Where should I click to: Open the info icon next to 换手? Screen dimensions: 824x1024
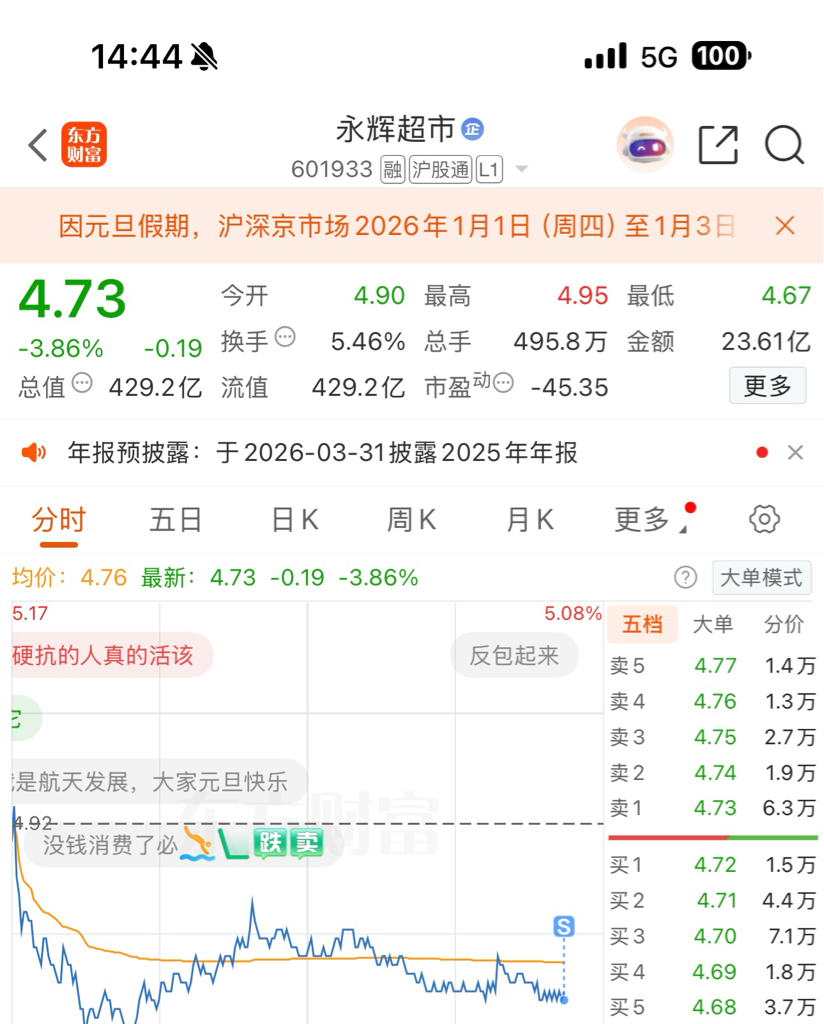point(285,338)
